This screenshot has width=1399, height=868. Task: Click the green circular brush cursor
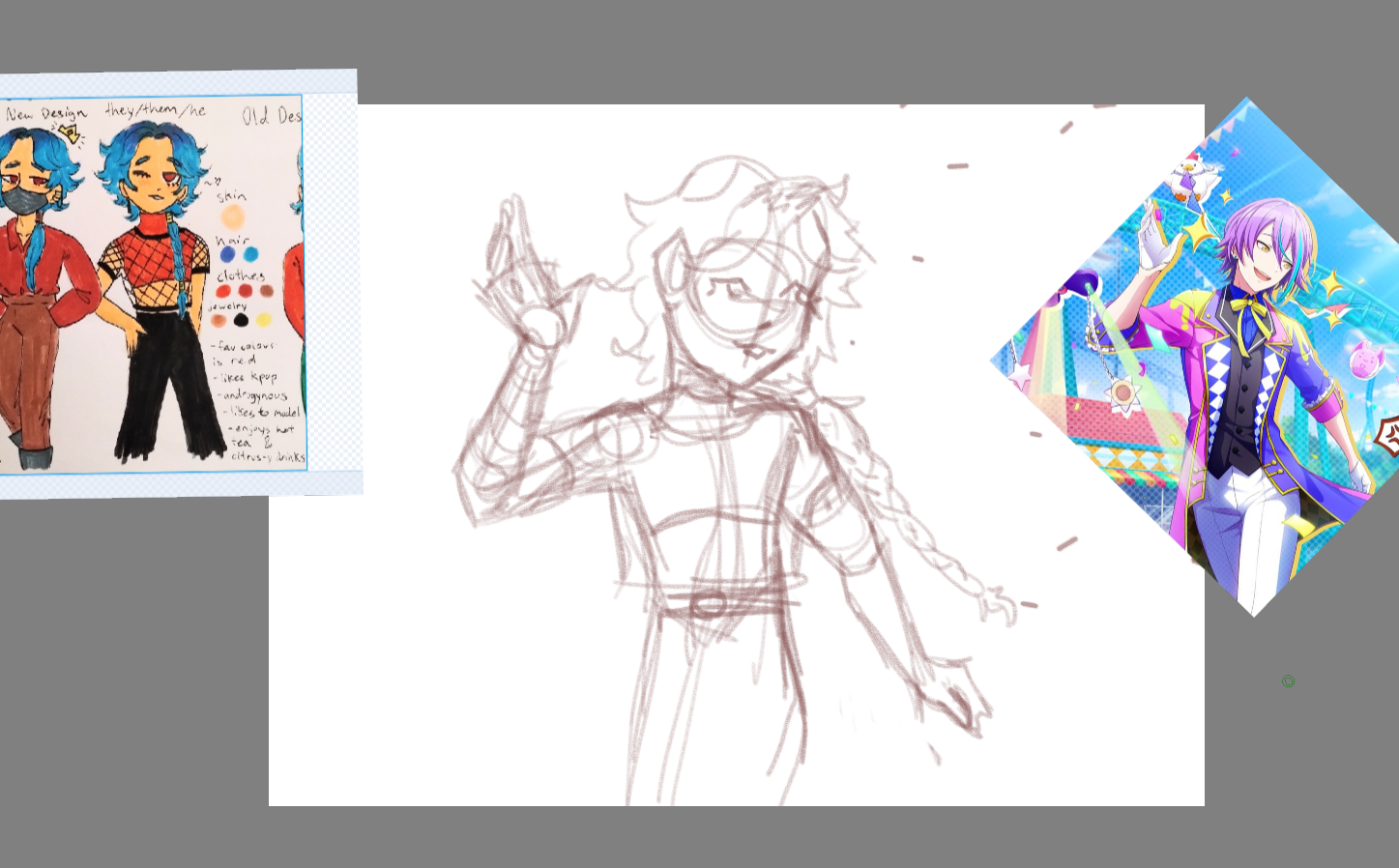(x=1288, y=681)
